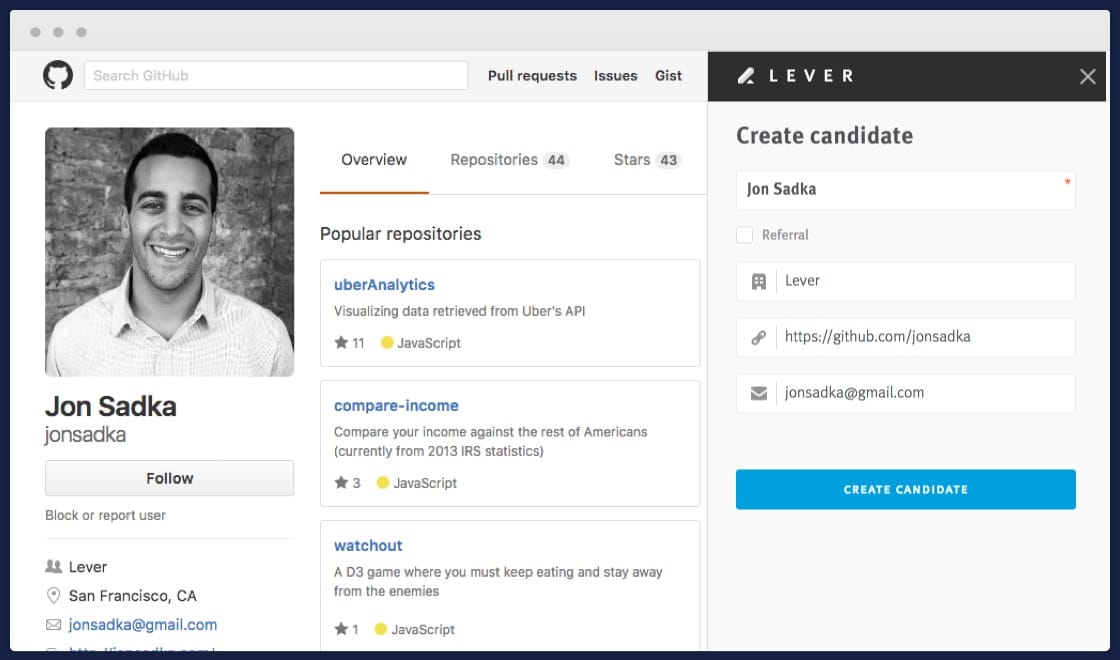Click the 43 count badge on Stars
This screenshot has height=660, width=1120.
668,160
